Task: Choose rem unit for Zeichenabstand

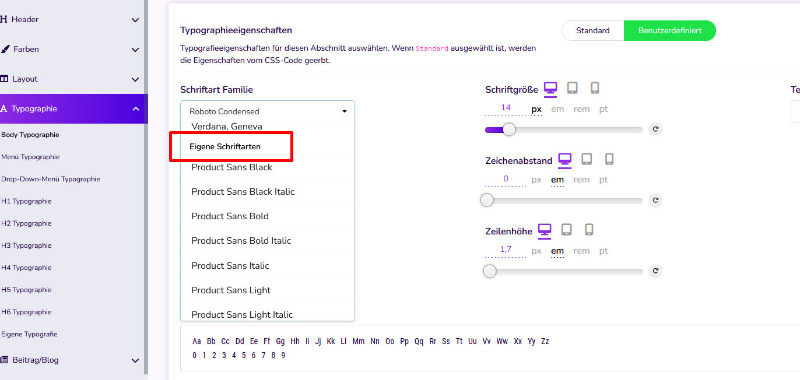Action: click(581, 180)
